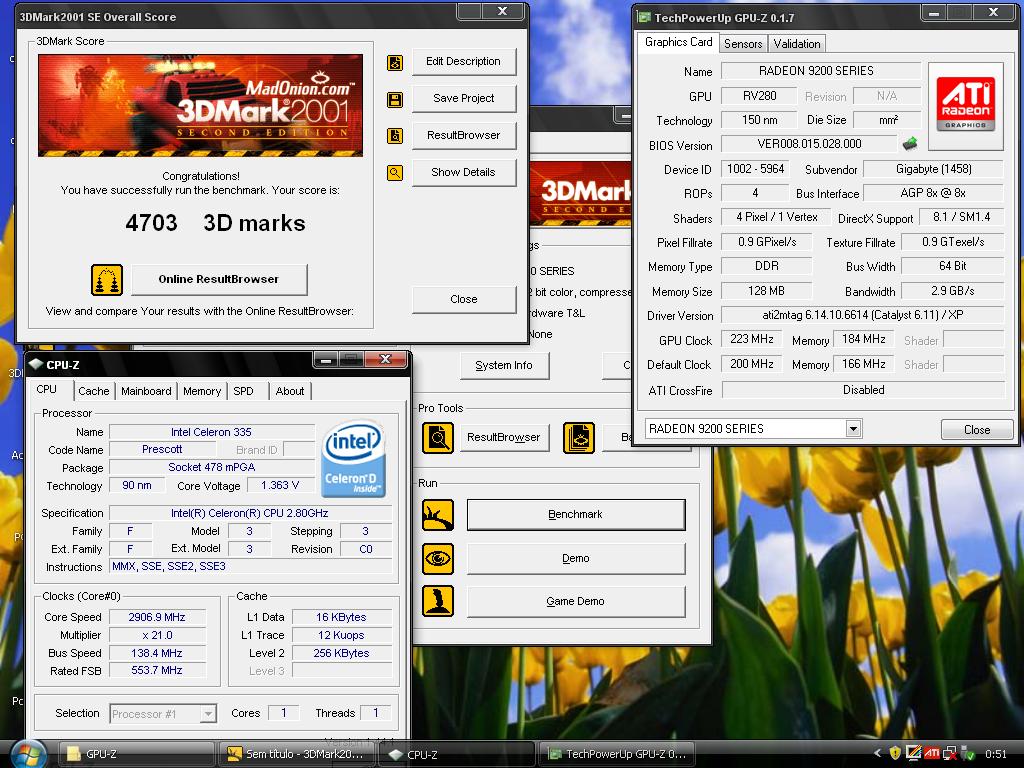
Task: Click the ResultBrowser document icon in score window
Action: tap(394, 136)
